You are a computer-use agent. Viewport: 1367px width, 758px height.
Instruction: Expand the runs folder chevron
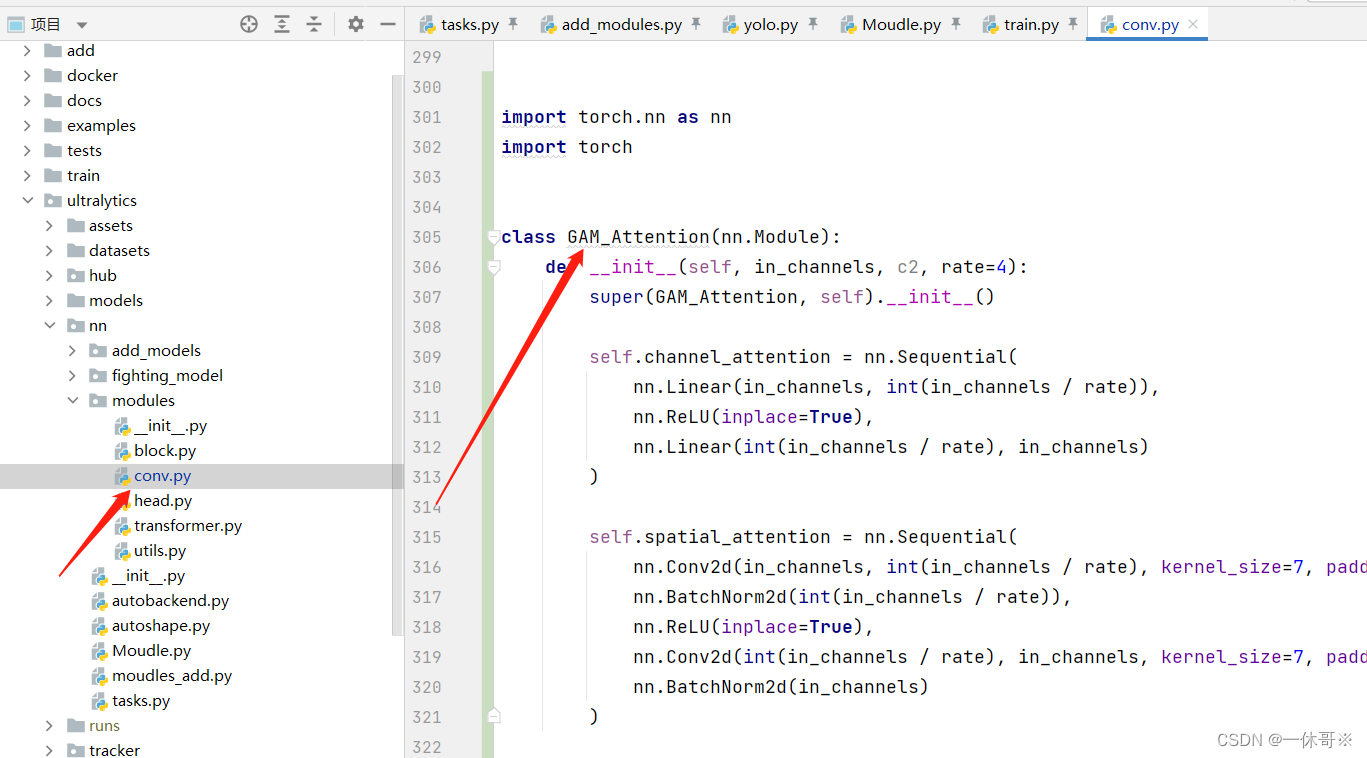pos(49,725)
